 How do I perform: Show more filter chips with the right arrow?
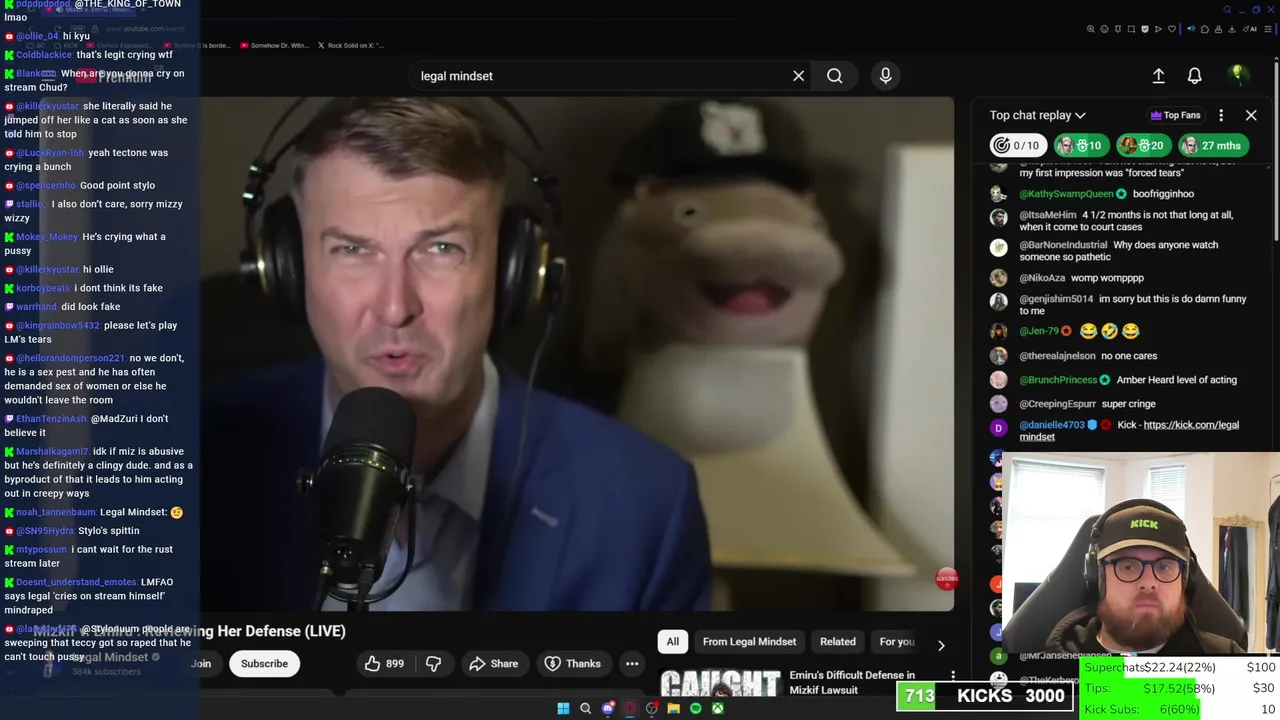coord(941,645)
